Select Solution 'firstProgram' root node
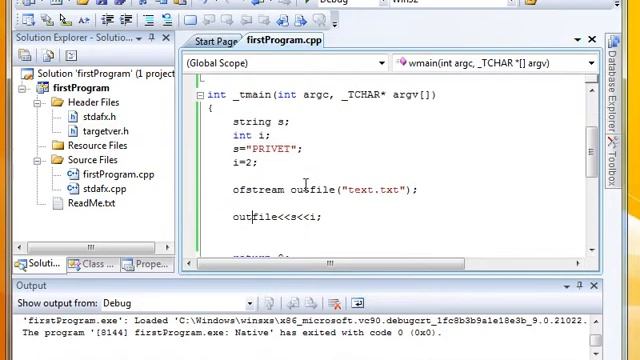The height and width of the screenshot is (360, 640). tap(105, 74)
